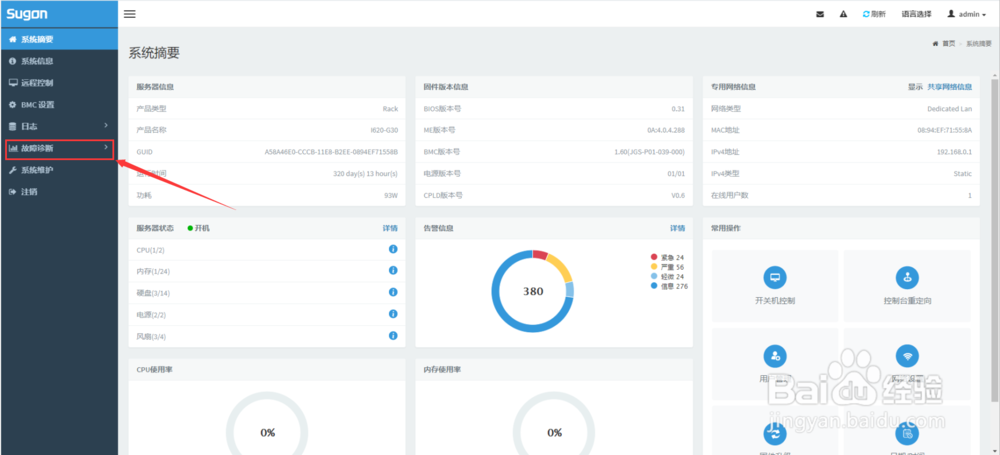Click the network type Dedicated Lan
1000x455 pixels.
950,108
